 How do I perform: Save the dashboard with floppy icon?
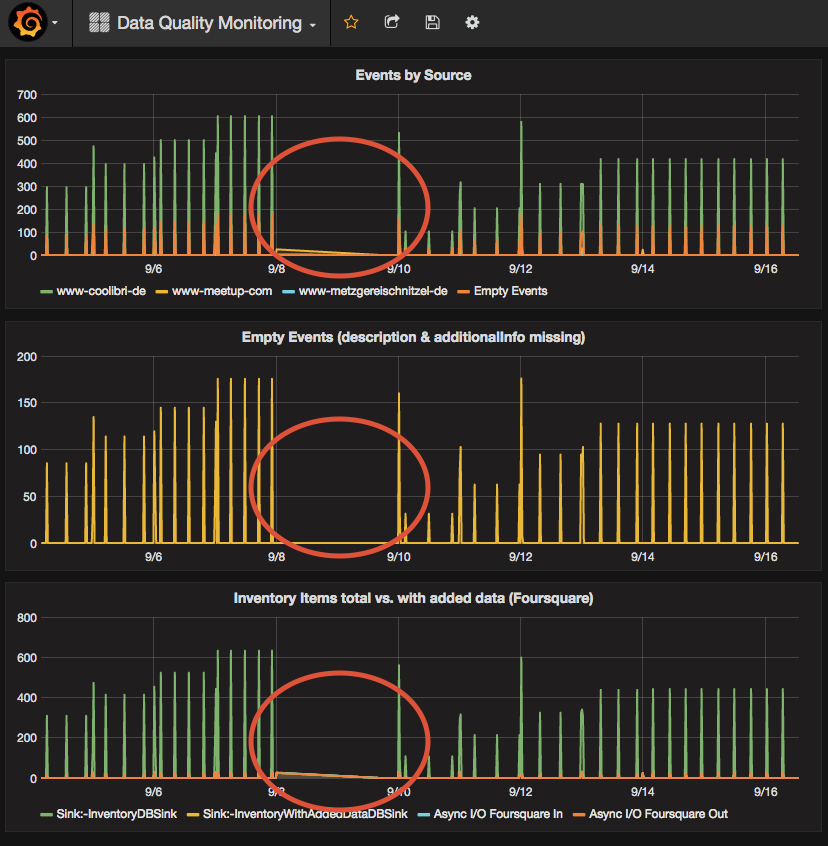433,23
